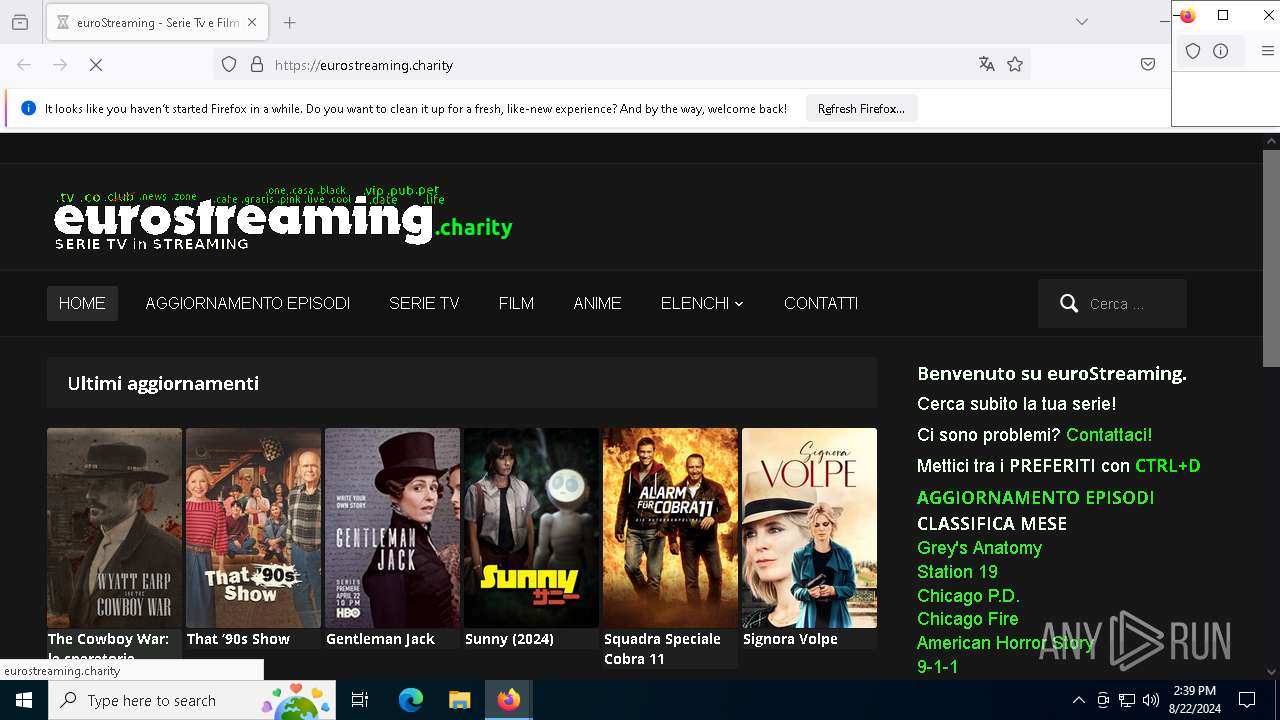
Task: Translate this page using the translate icon
Action: click(x=987, y=65)
